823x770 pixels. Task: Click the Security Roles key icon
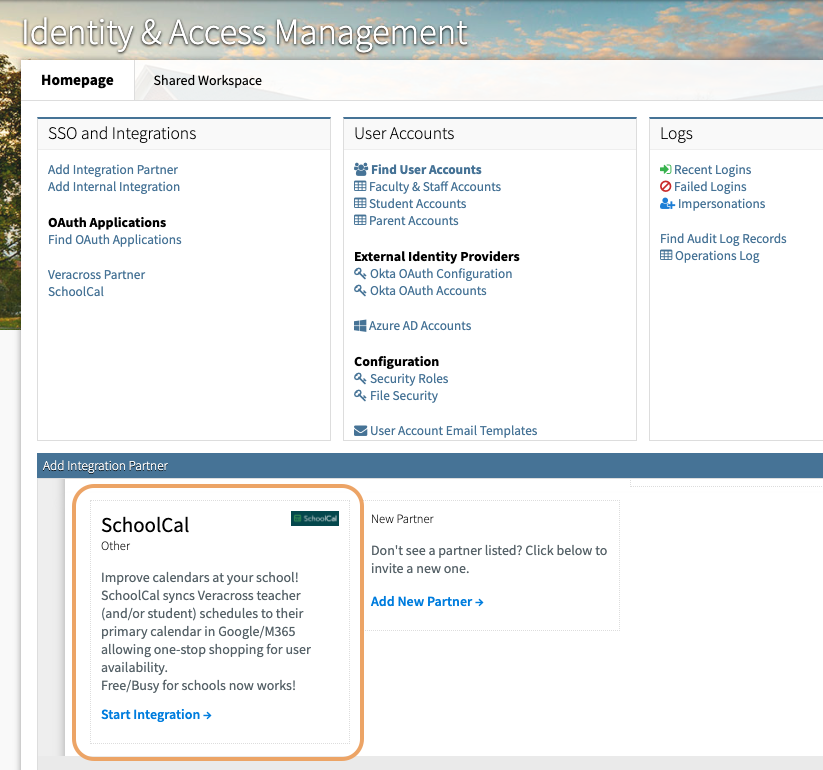[360, 378]
